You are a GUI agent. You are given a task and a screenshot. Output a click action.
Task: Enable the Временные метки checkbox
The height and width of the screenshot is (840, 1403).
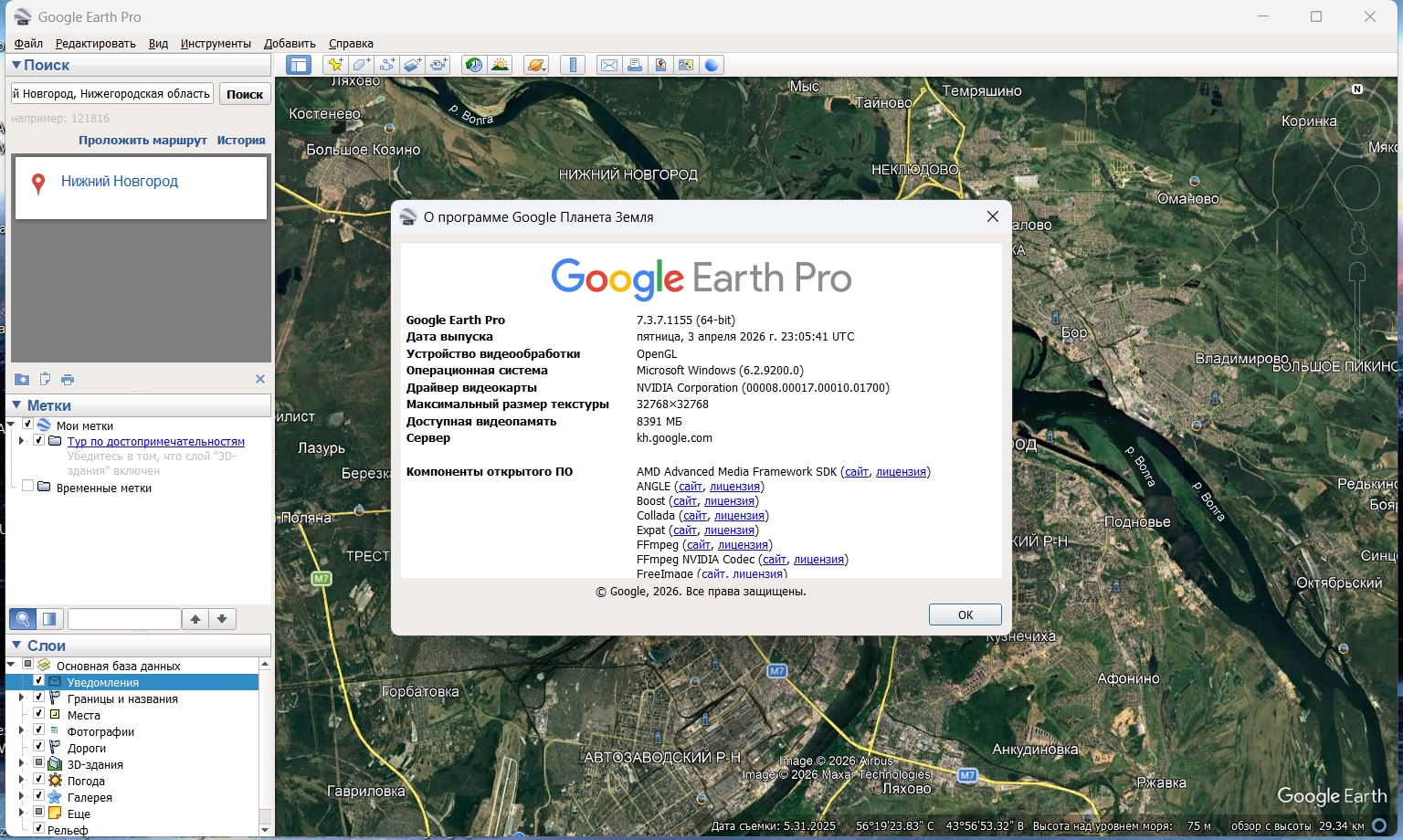27,487
